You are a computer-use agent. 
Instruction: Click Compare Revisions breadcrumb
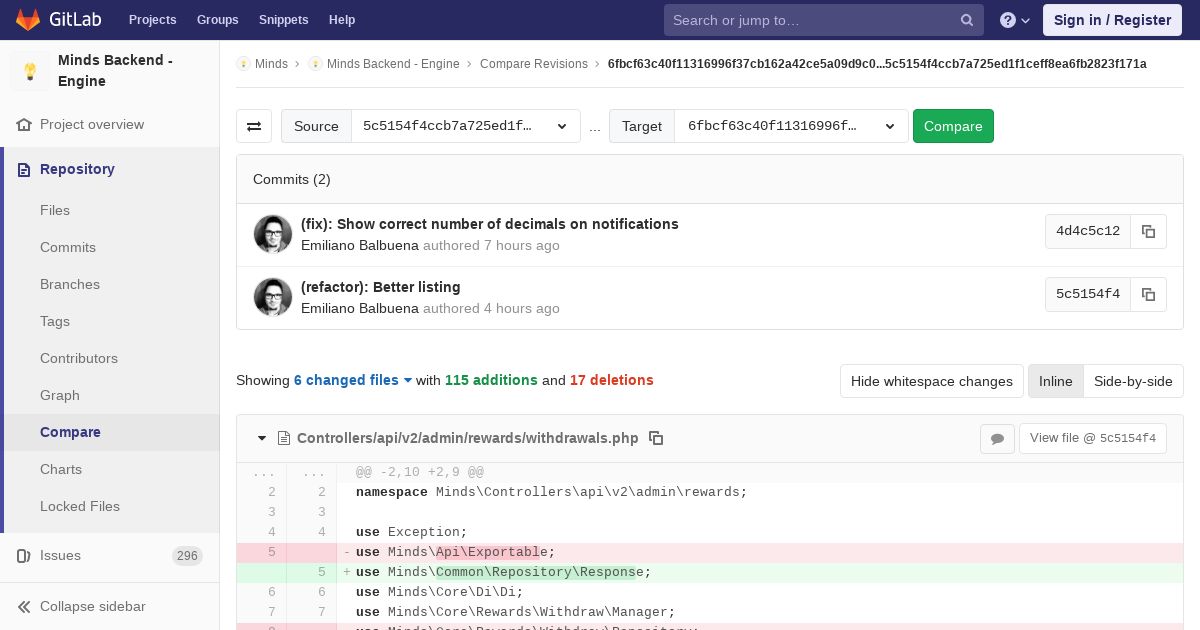point(534,64)
